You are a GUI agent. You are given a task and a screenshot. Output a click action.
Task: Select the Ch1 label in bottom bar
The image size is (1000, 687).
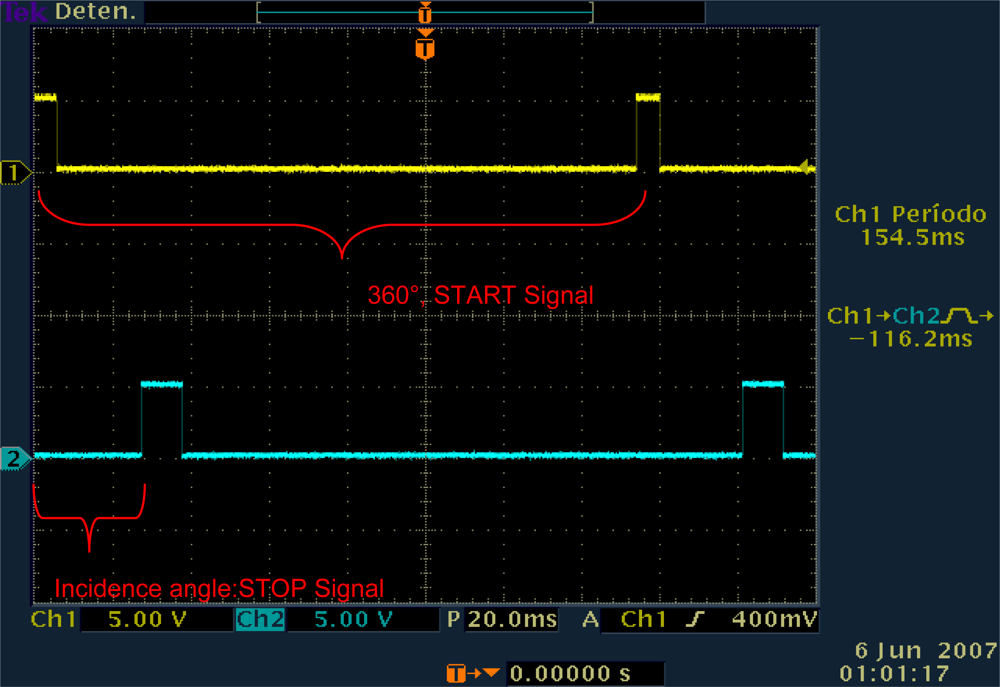(54, 621)
